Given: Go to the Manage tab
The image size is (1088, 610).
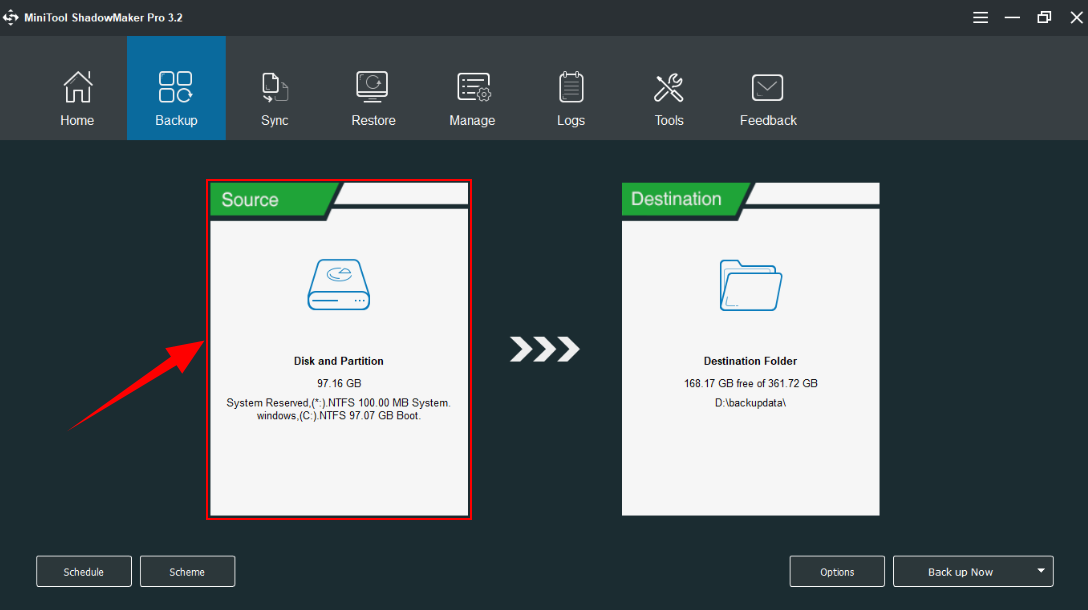Looking at the screenshot, I should pos(472,88).
